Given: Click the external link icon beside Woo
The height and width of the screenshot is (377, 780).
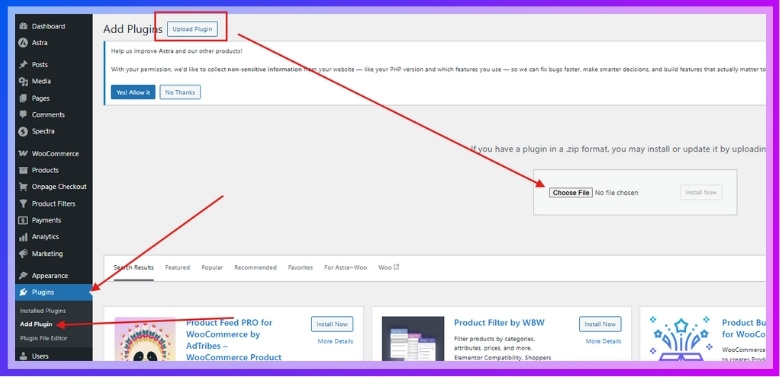Looking at the screenshot, I should (396, 267).
